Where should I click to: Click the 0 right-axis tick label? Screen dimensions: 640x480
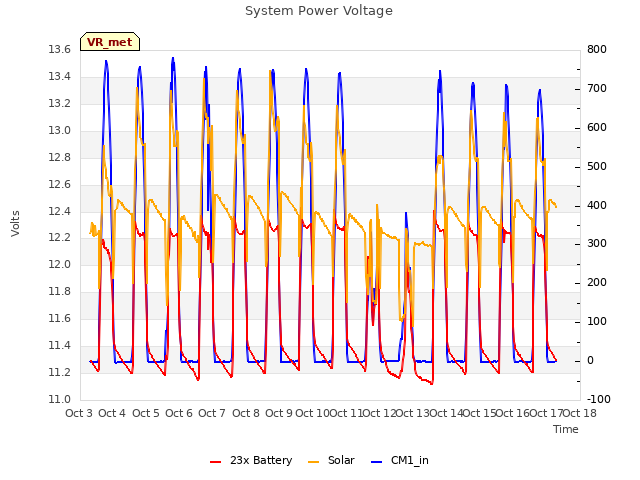(590, 360)
